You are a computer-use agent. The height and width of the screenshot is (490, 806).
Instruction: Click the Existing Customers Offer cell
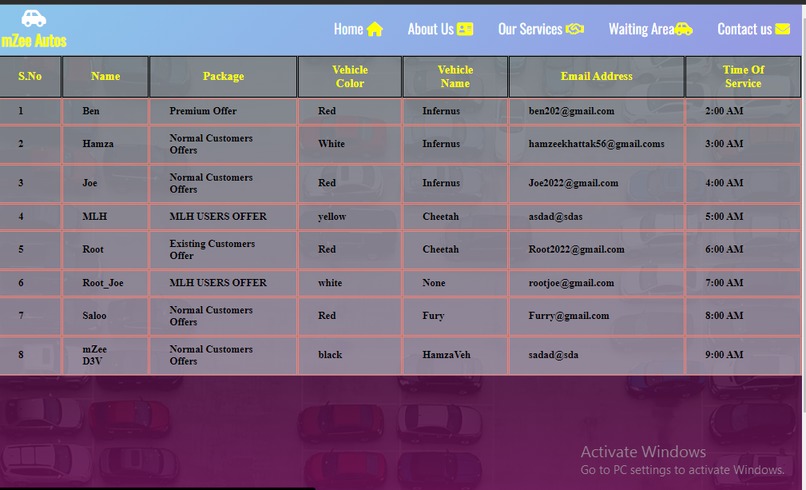(223, 249)
